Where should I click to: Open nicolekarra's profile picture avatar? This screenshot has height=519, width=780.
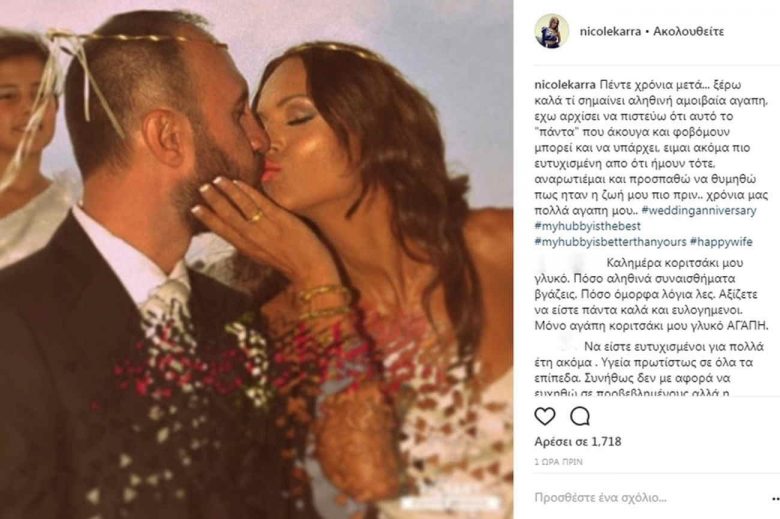pos(552,31)
